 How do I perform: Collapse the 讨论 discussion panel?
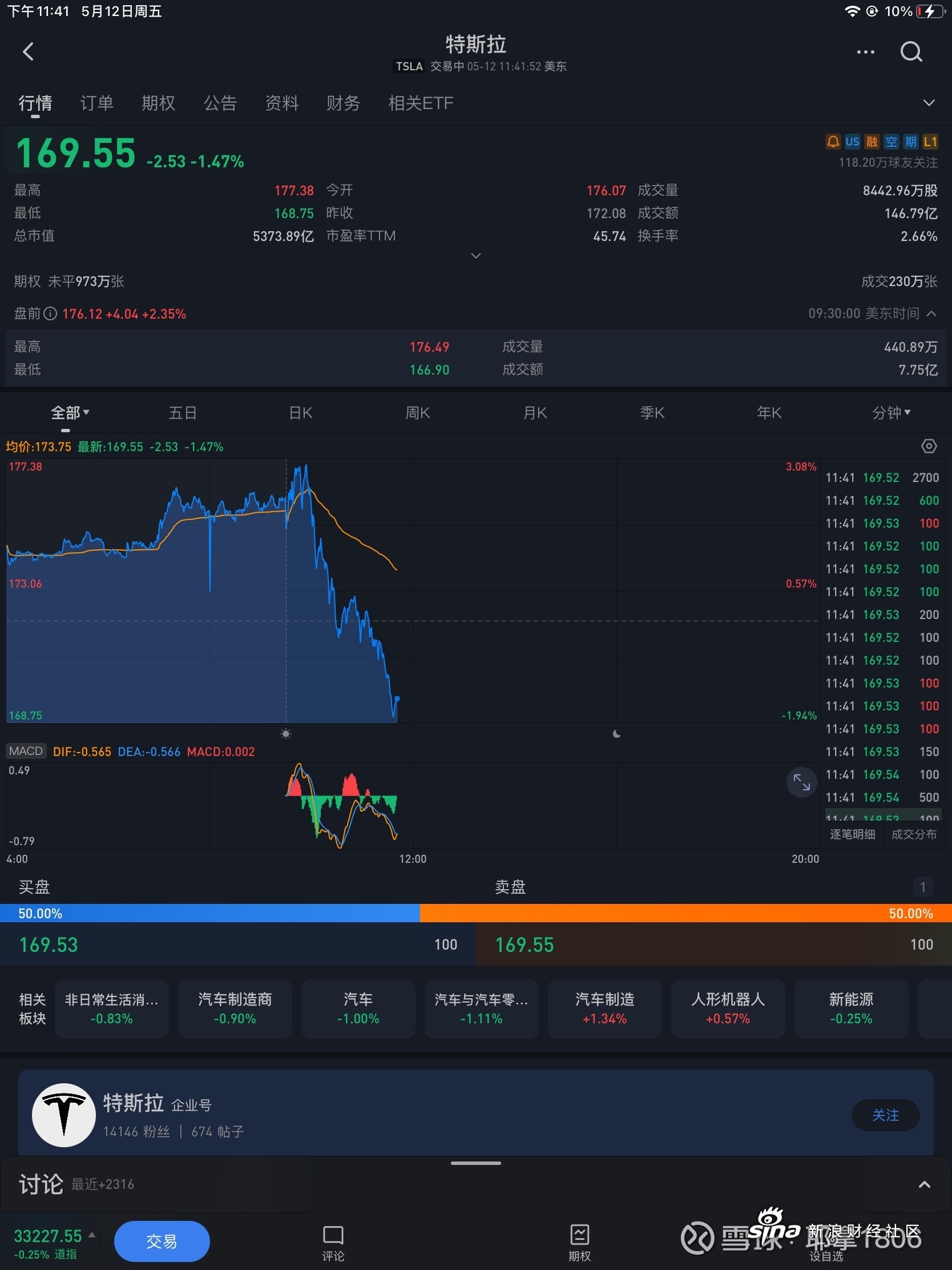(x=925, y=1184)
